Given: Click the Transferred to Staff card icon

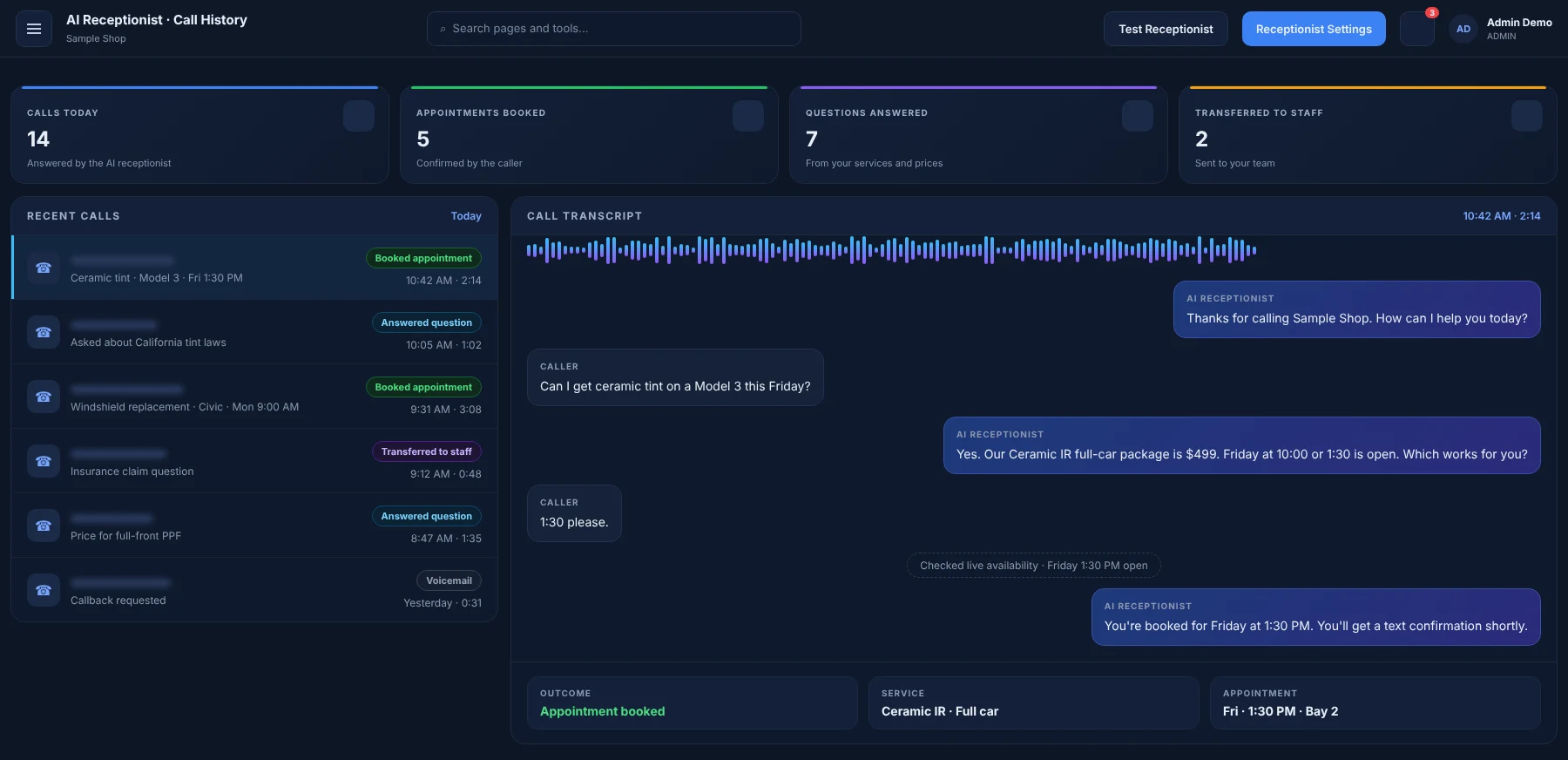Looking at the screenshot, I should pyautogui.click(x=1527, y=116).
